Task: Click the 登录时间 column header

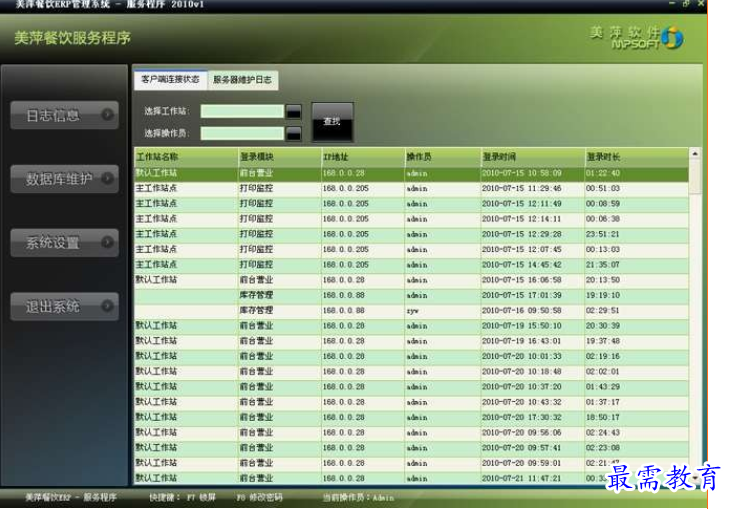Action: pos(533,157)
